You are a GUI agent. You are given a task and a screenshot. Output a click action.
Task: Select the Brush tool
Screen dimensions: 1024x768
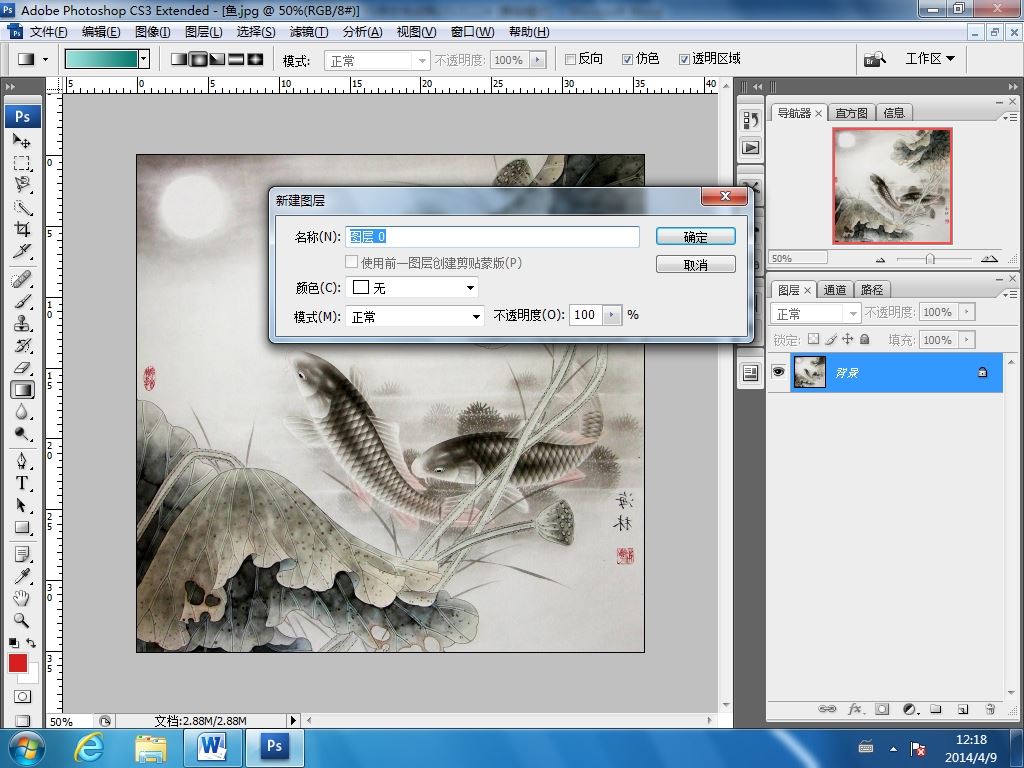22,302
